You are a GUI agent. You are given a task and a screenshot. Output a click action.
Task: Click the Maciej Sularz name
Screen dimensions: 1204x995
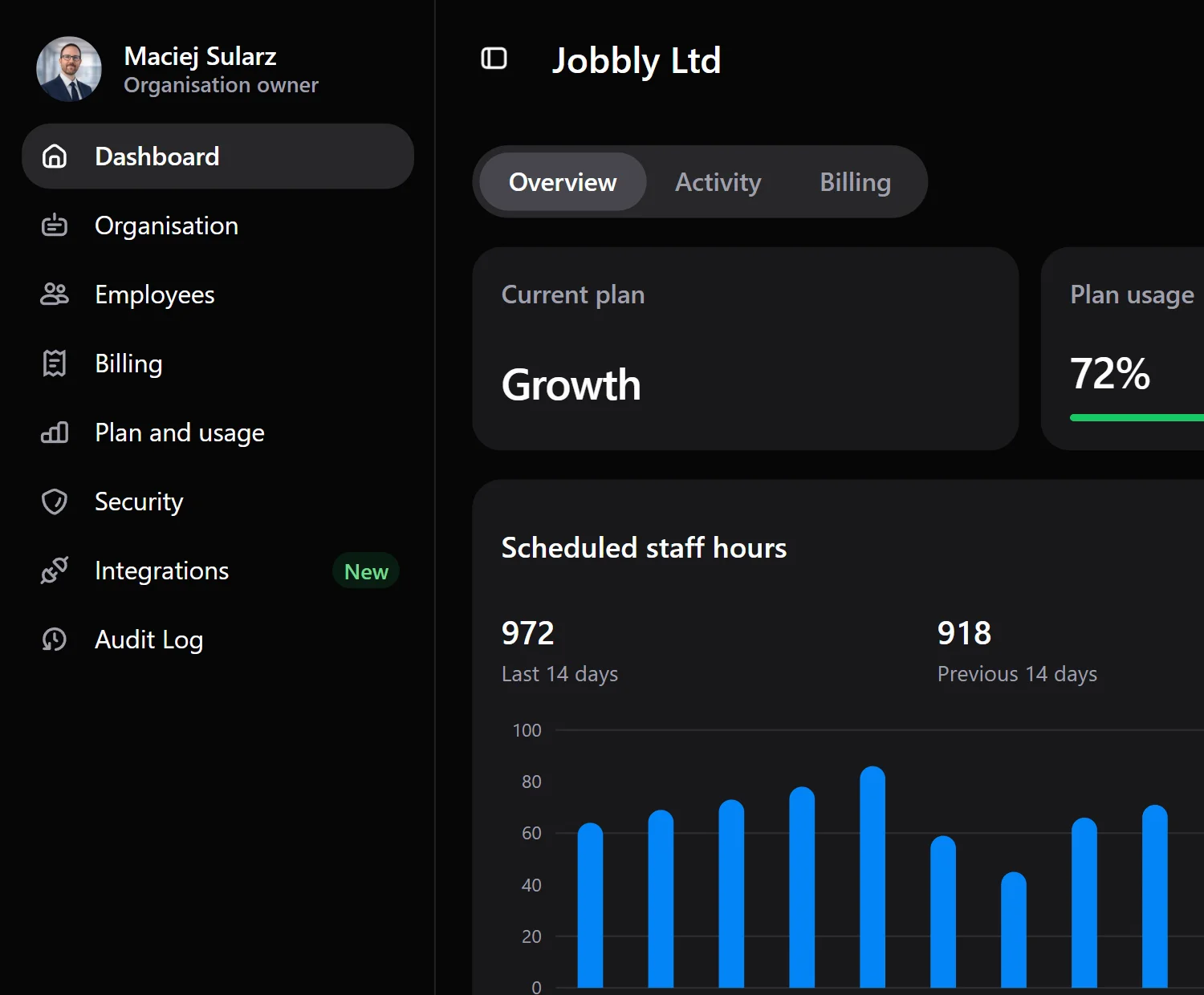tap(200, 56)
